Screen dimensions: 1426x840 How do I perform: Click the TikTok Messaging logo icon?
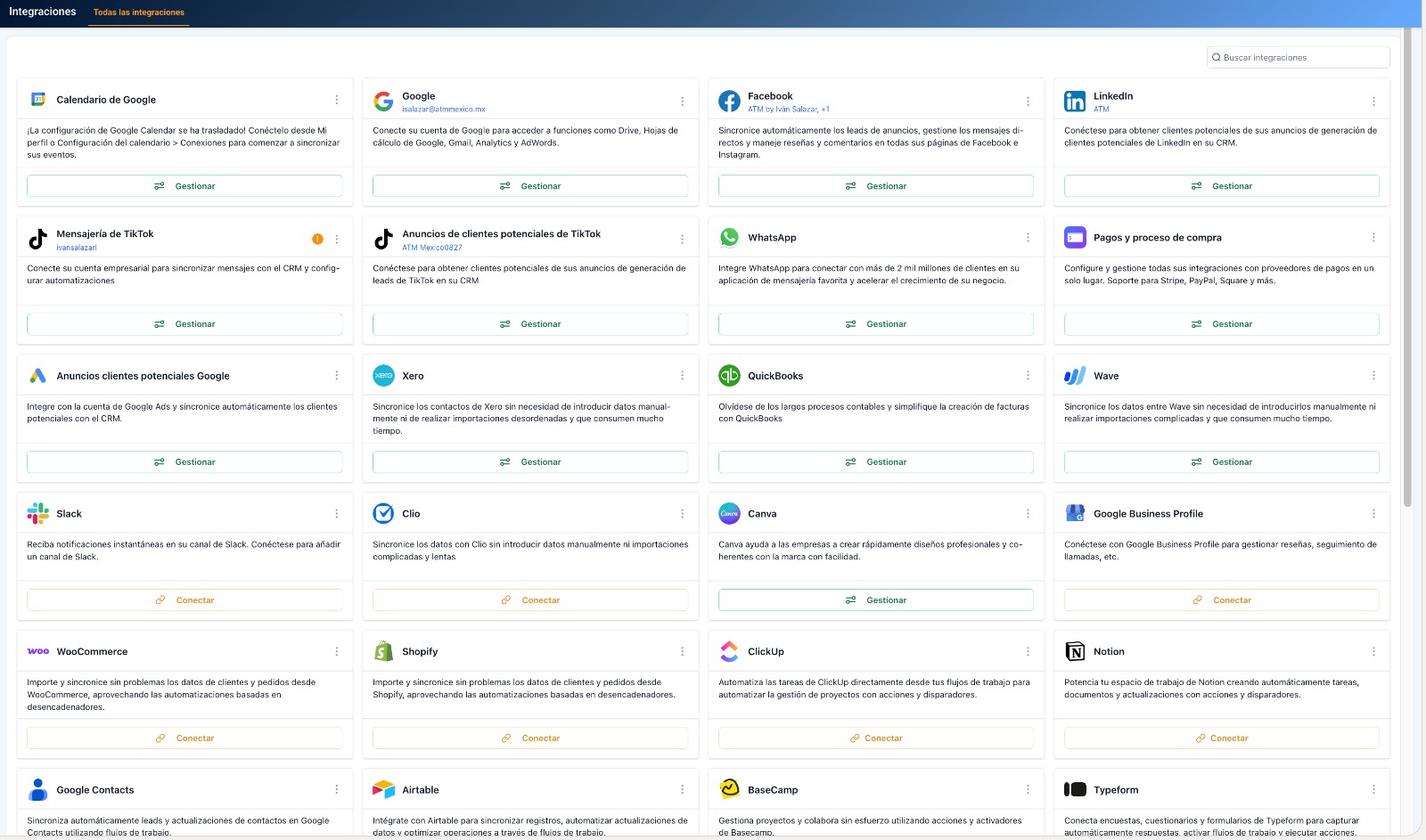pos(37,239)
